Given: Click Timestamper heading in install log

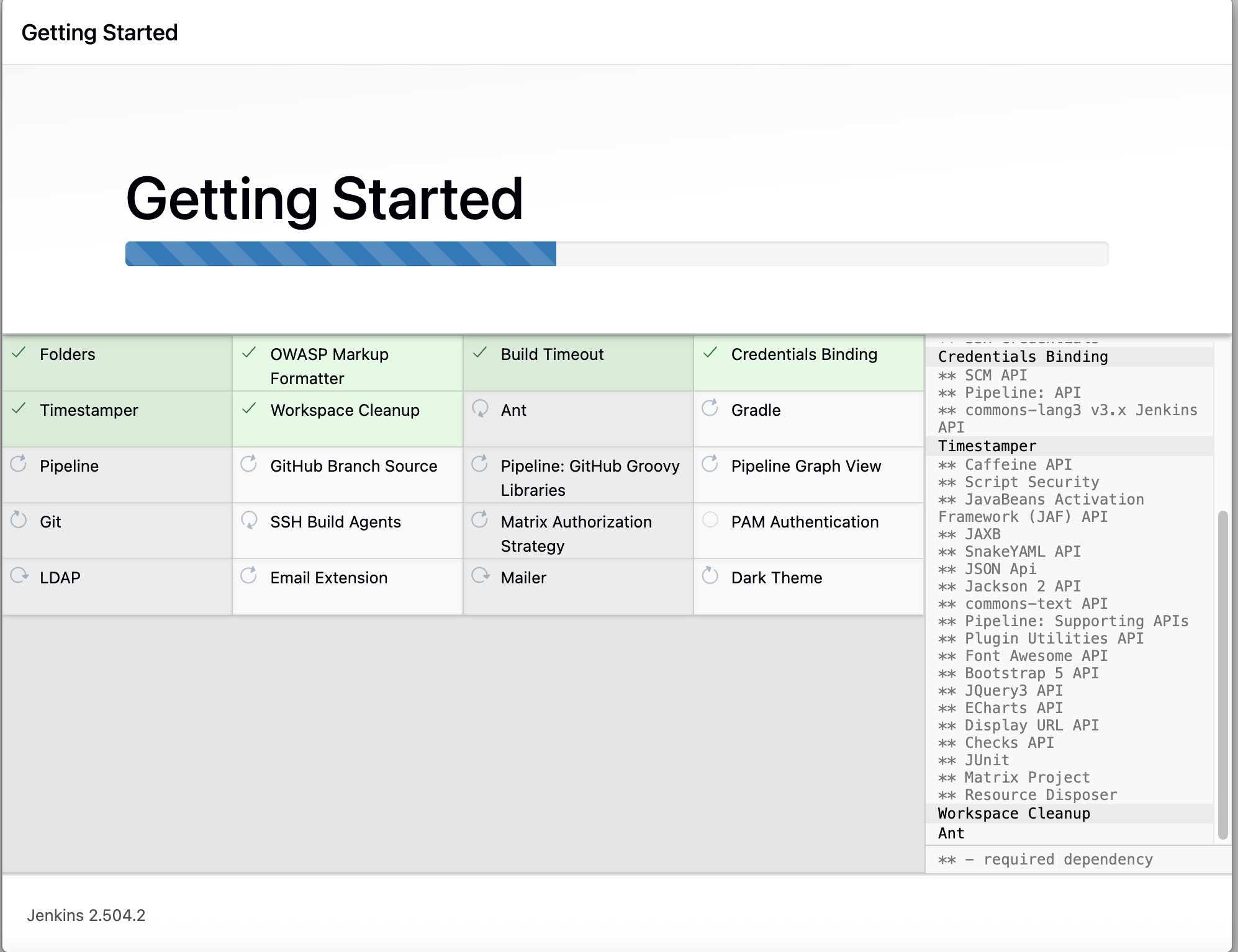Looking at the screenshot, I should 987,446.
